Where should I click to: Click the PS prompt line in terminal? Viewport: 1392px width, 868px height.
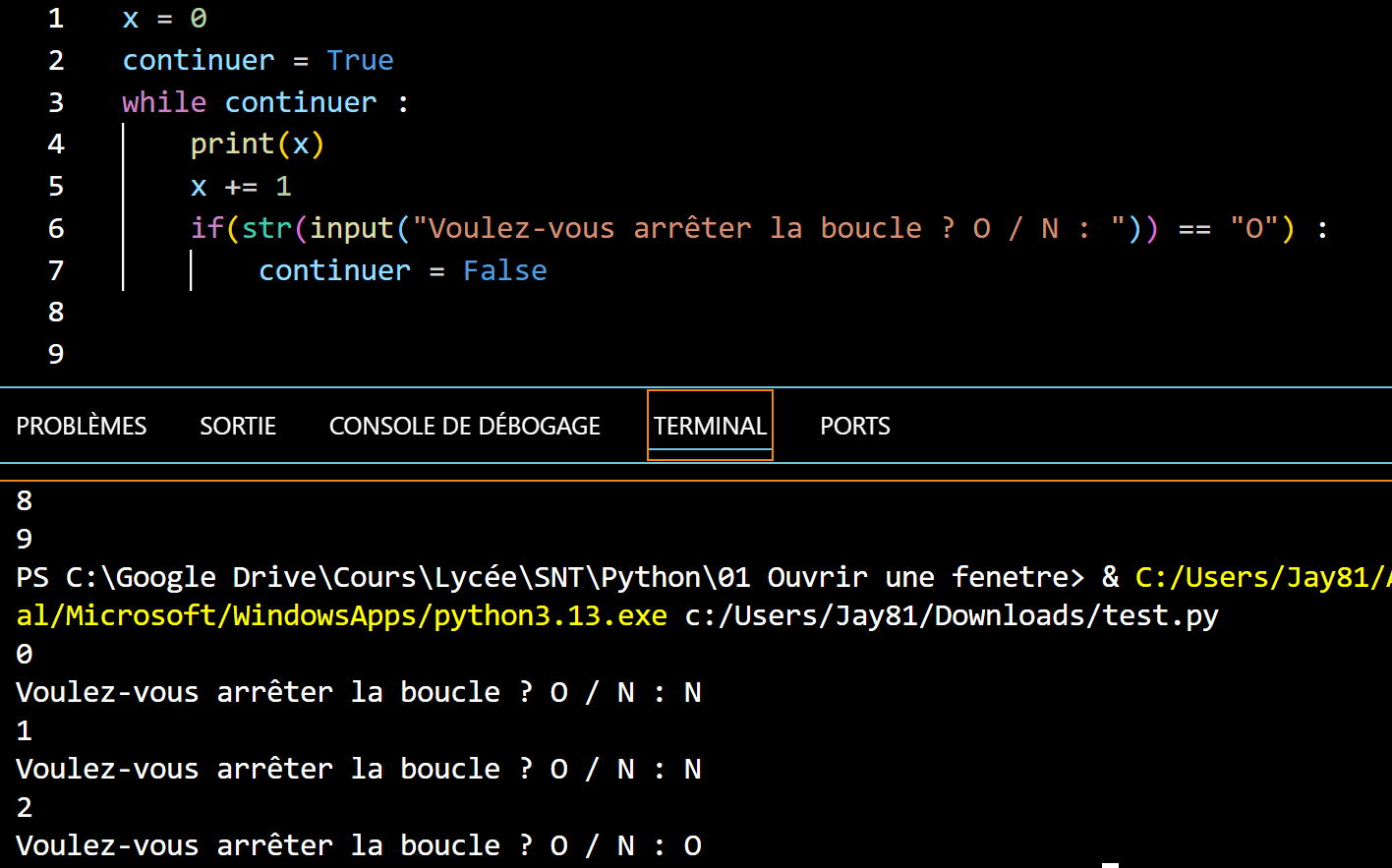[x=551, y=577]
